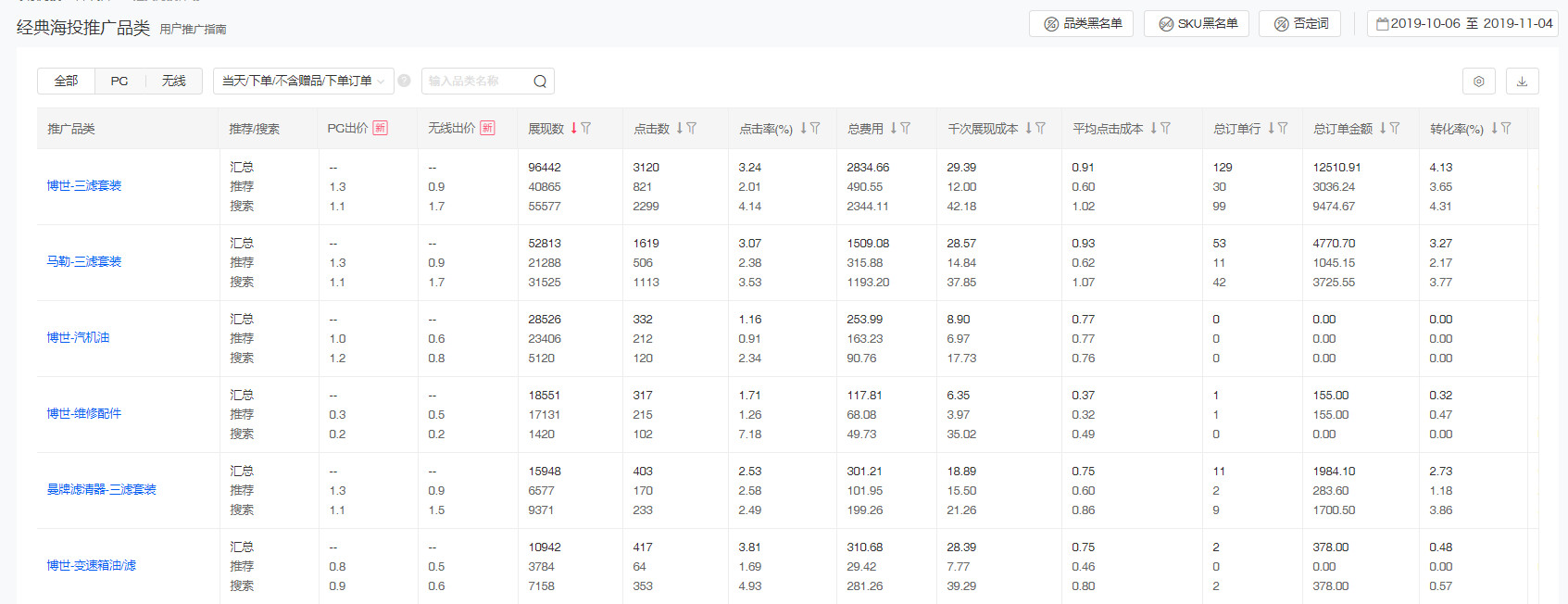Viewport: 1568px width, 604px height.
Task: Open filter funnel for 总订单金额
Action: [1395, 129]
